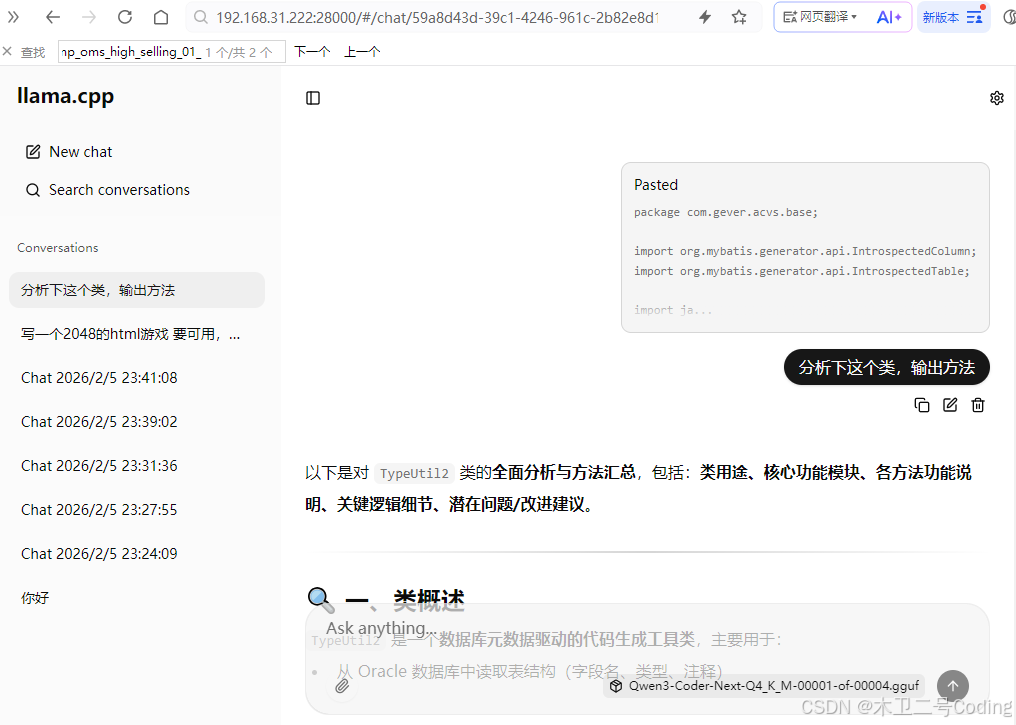The image size is (1016, 725).
Task: Go back in browser
Action: 53,17
